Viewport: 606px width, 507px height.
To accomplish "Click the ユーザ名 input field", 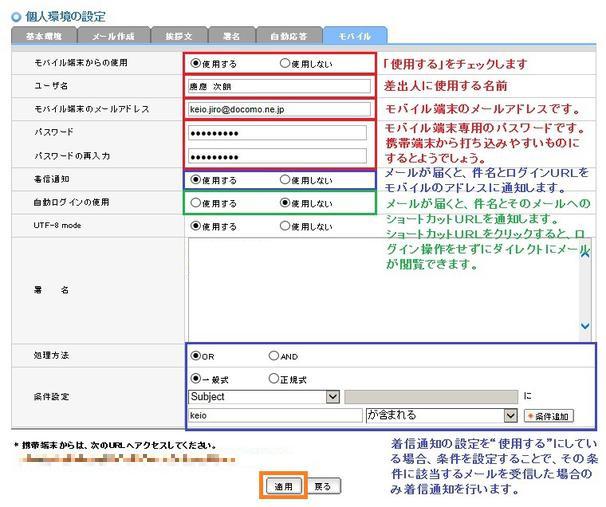I will pyautogui.click(x=277, y=85).
